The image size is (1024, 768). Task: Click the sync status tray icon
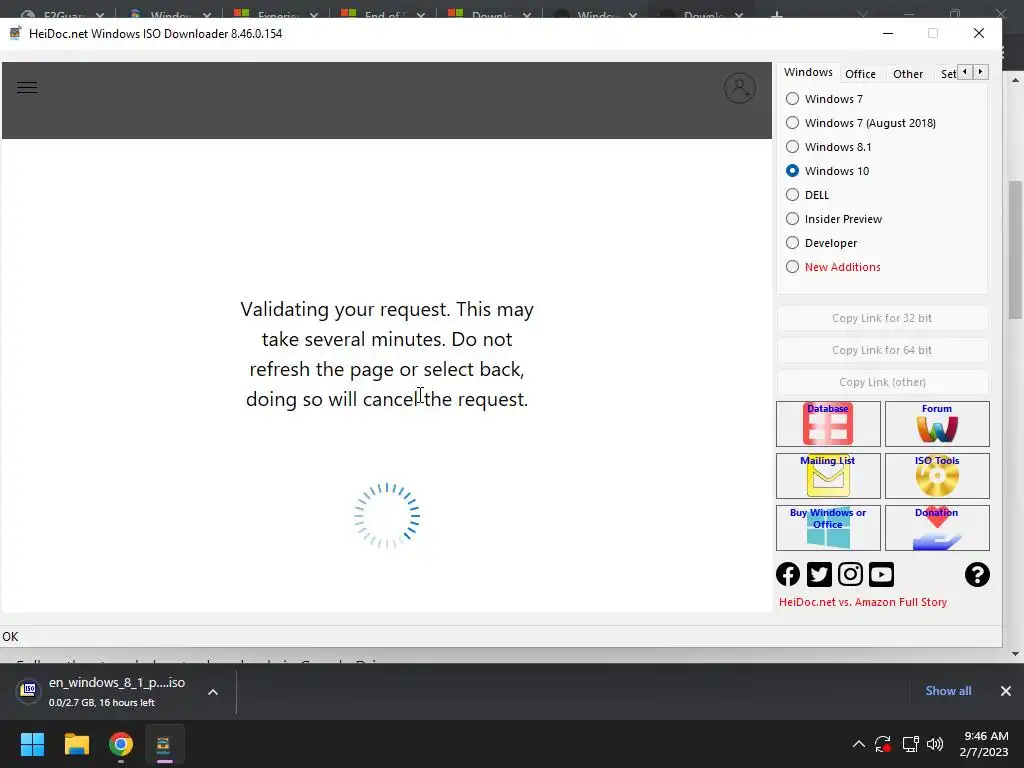[x=883, y=744]
